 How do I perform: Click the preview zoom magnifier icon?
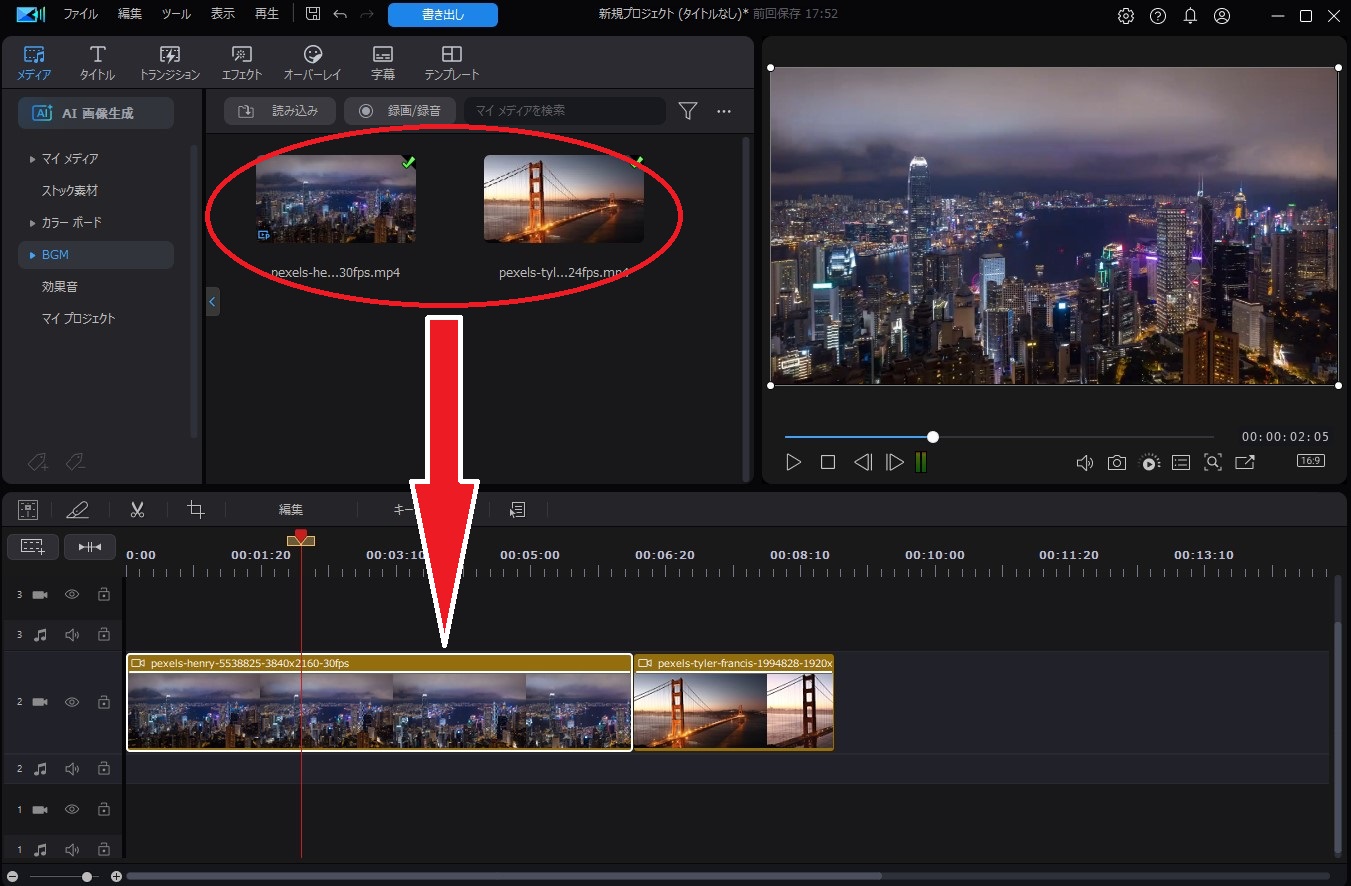(x=1213, y=462)
